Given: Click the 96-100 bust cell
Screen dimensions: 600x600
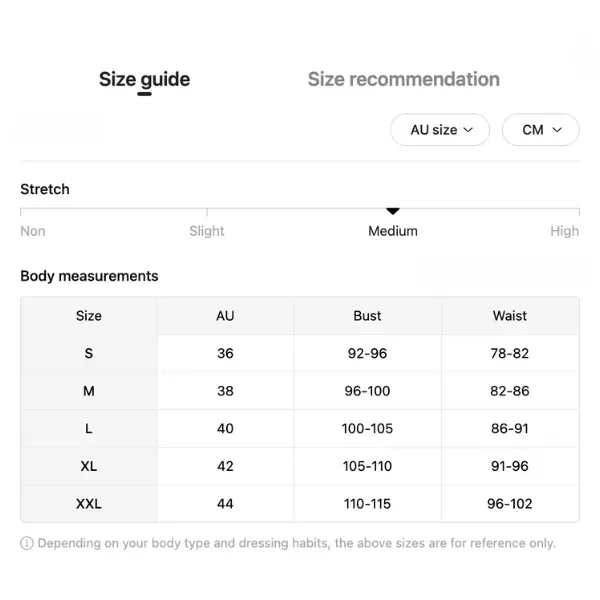Looking at the screenshot, I should point(367,391).
